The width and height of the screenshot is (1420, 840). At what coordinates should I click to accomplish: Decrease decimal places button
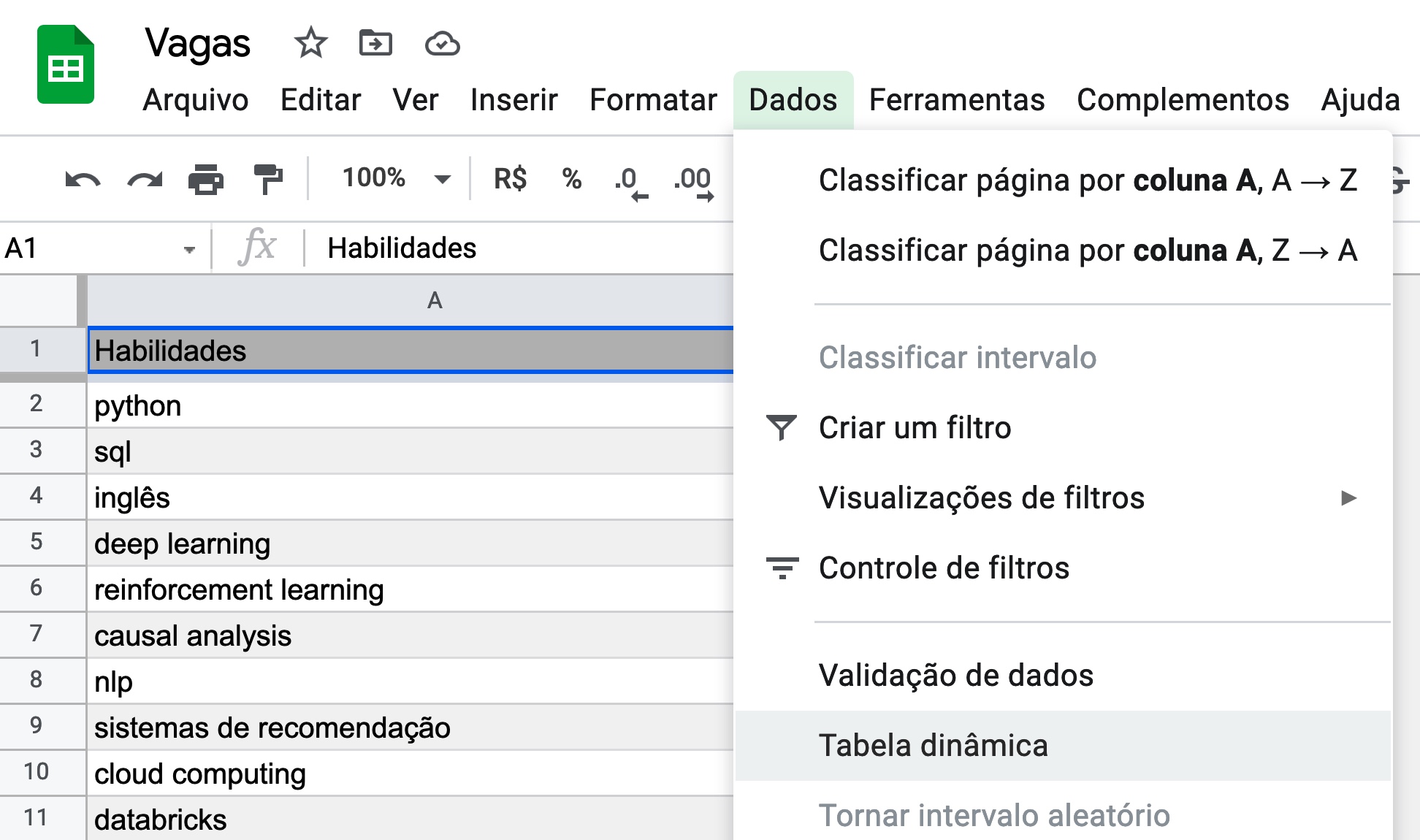click(x=630, y=183)
